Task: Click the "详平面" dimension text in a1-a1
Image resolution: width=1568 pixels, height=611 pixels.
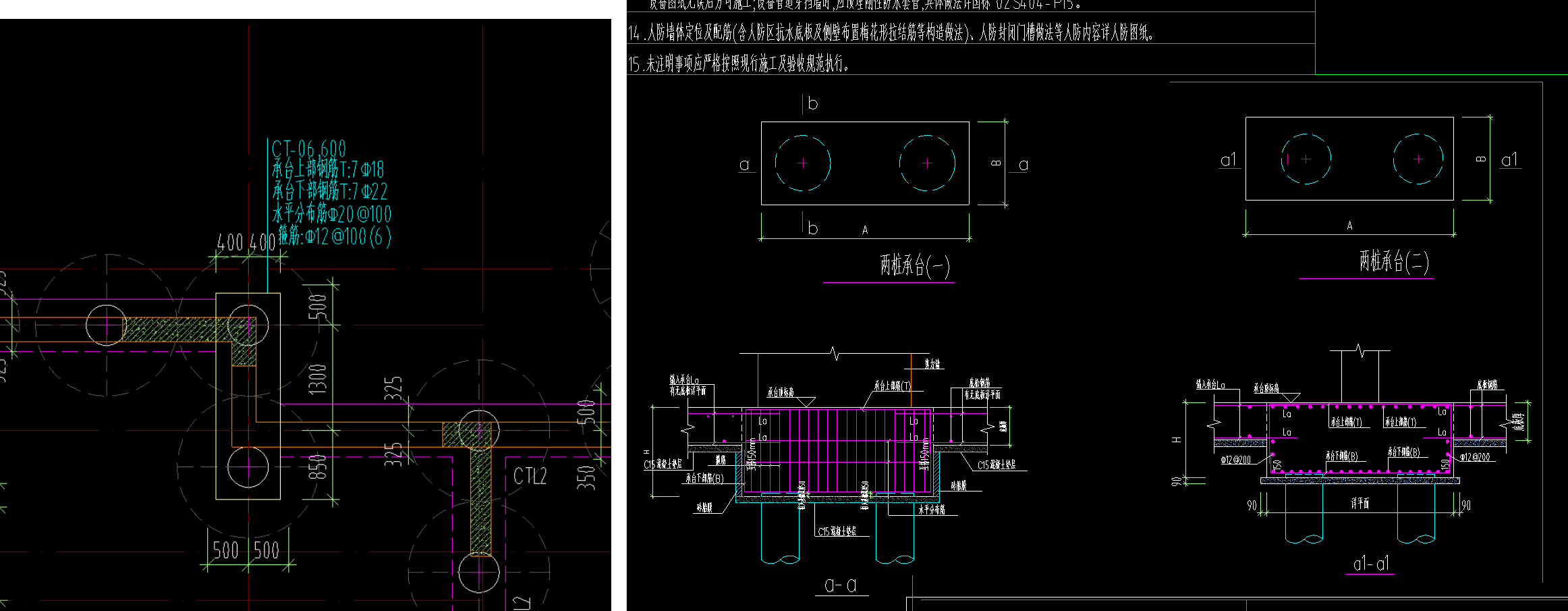Action: click(1360, 503)
